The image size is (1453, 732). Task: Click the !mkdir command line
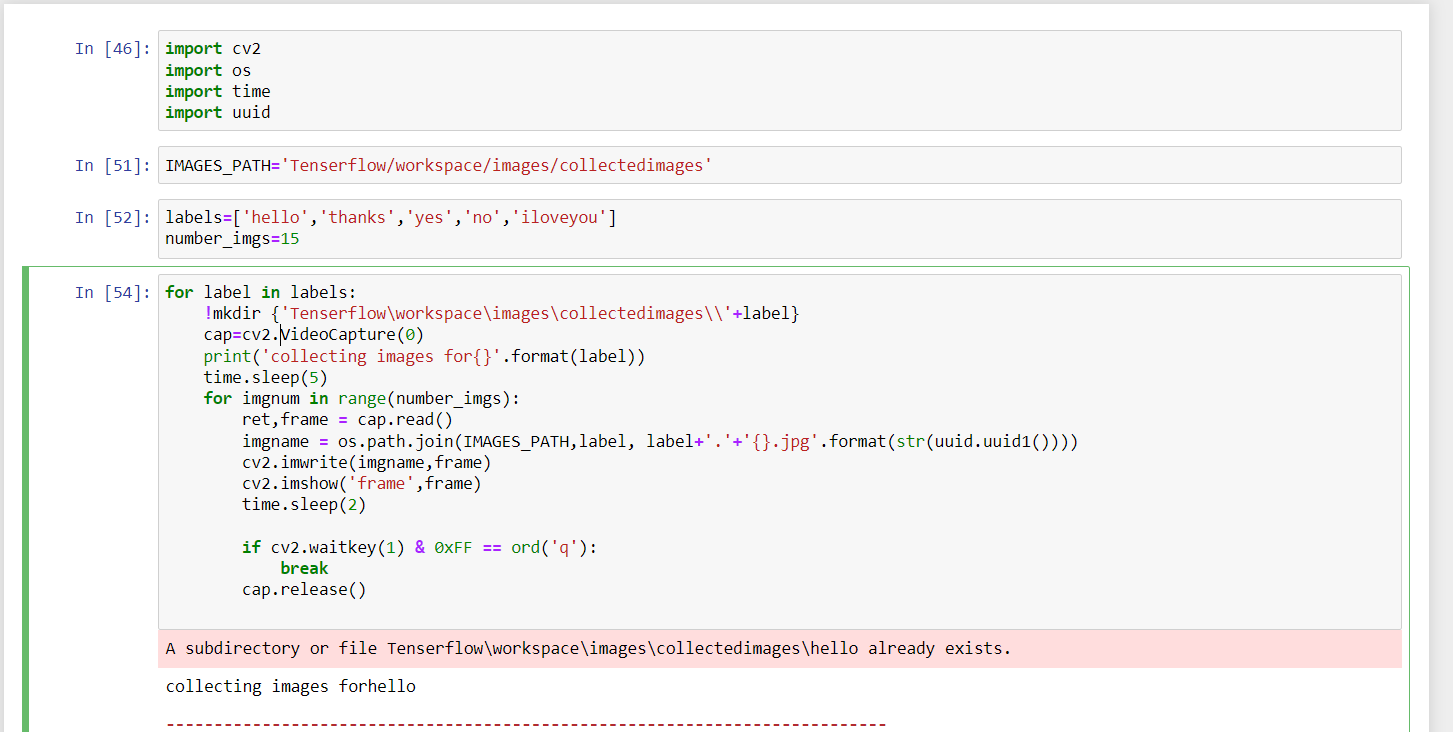[x=502, y=314]
